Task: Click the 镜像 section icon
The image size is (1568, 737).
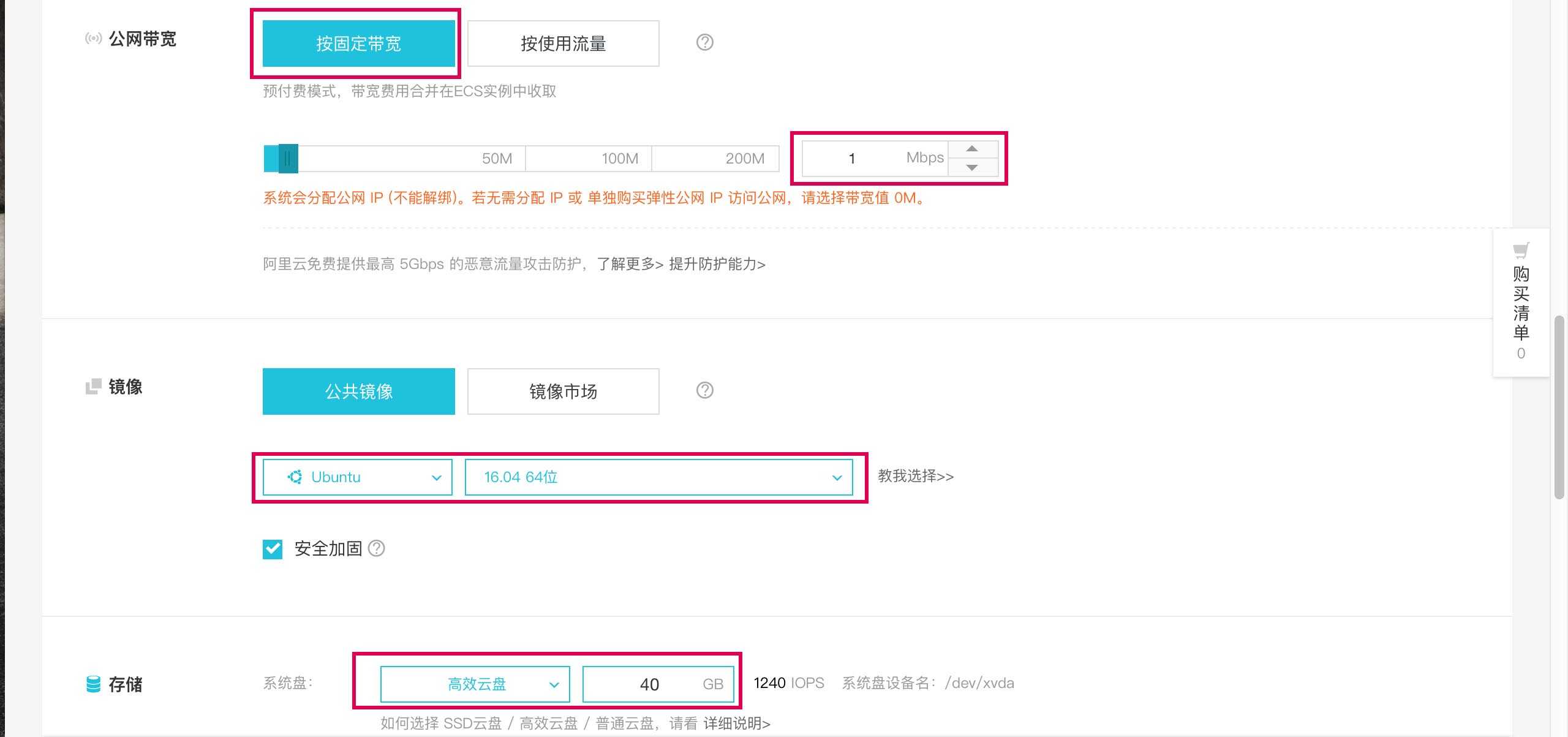Action: point(93,387)
